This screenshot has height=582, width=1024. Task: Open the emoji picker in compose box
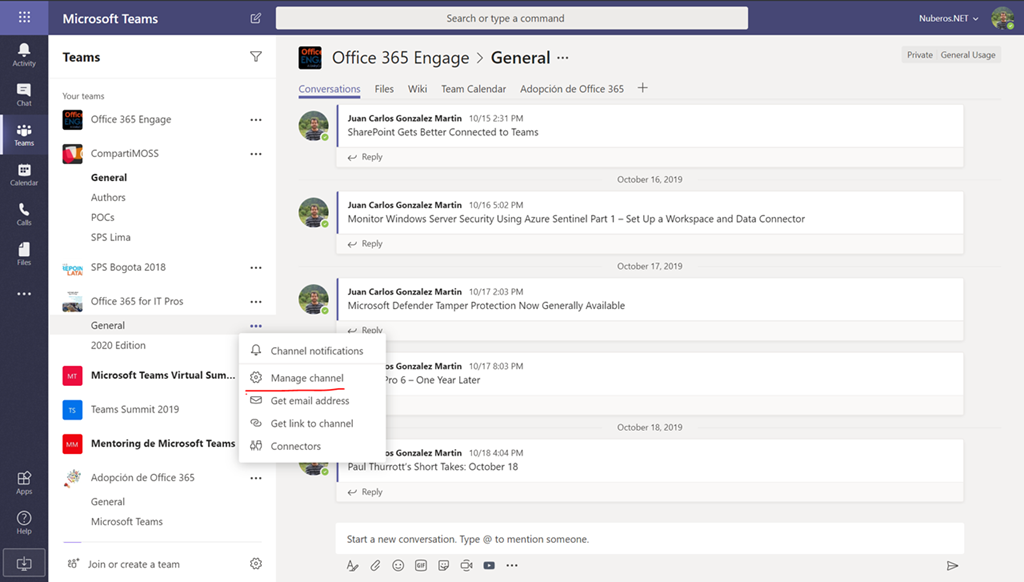(x=398, y=565)
